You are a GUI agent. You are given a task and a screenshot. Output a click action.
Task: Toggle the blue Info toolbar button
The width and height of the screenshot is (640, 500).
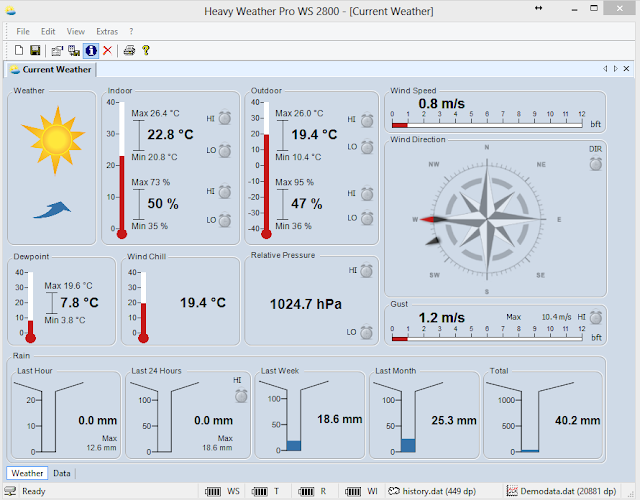pos(91,51)
